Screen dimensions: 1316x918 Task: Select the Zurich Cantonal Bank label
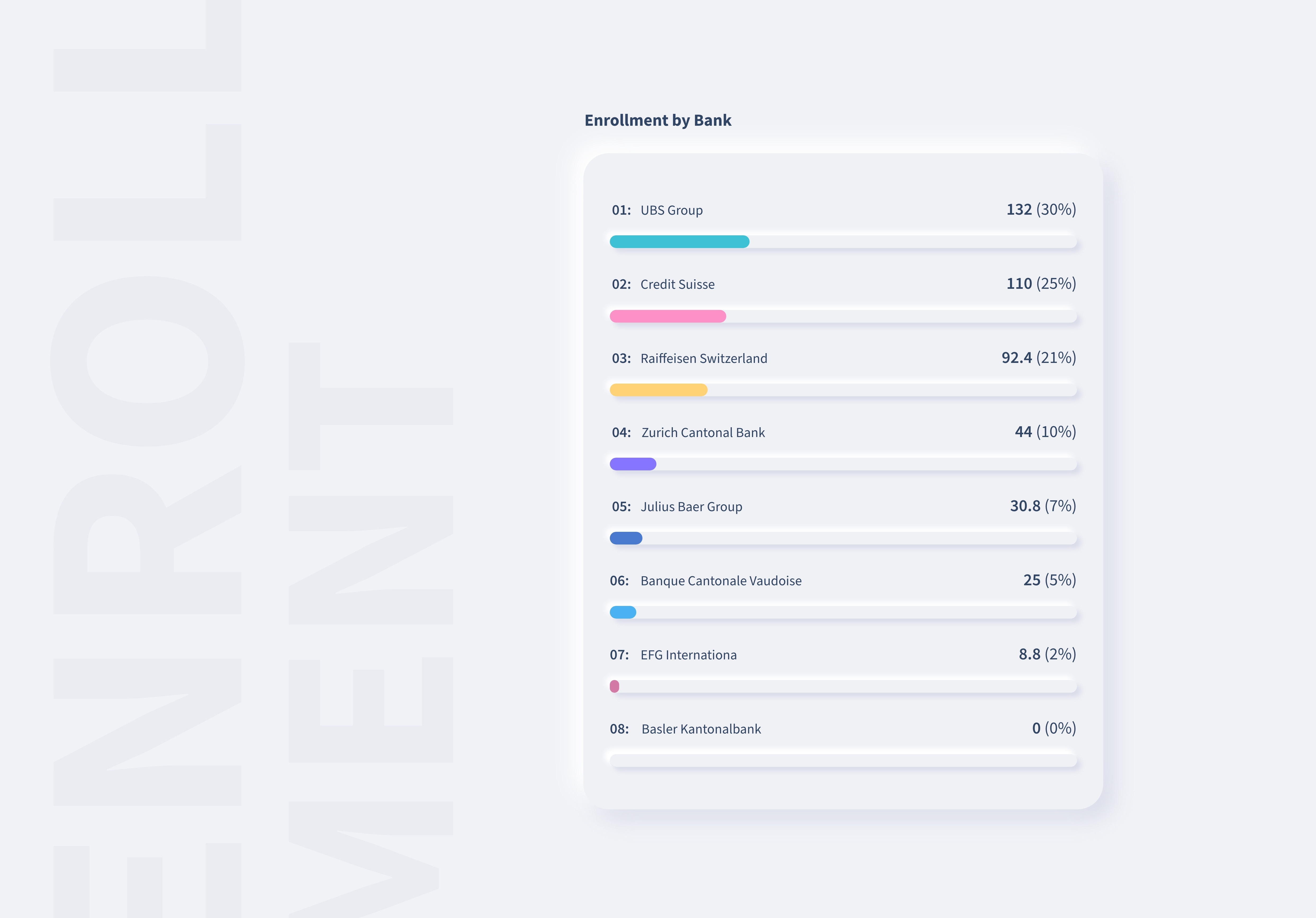pyautogui.click(x=703, y=432)
